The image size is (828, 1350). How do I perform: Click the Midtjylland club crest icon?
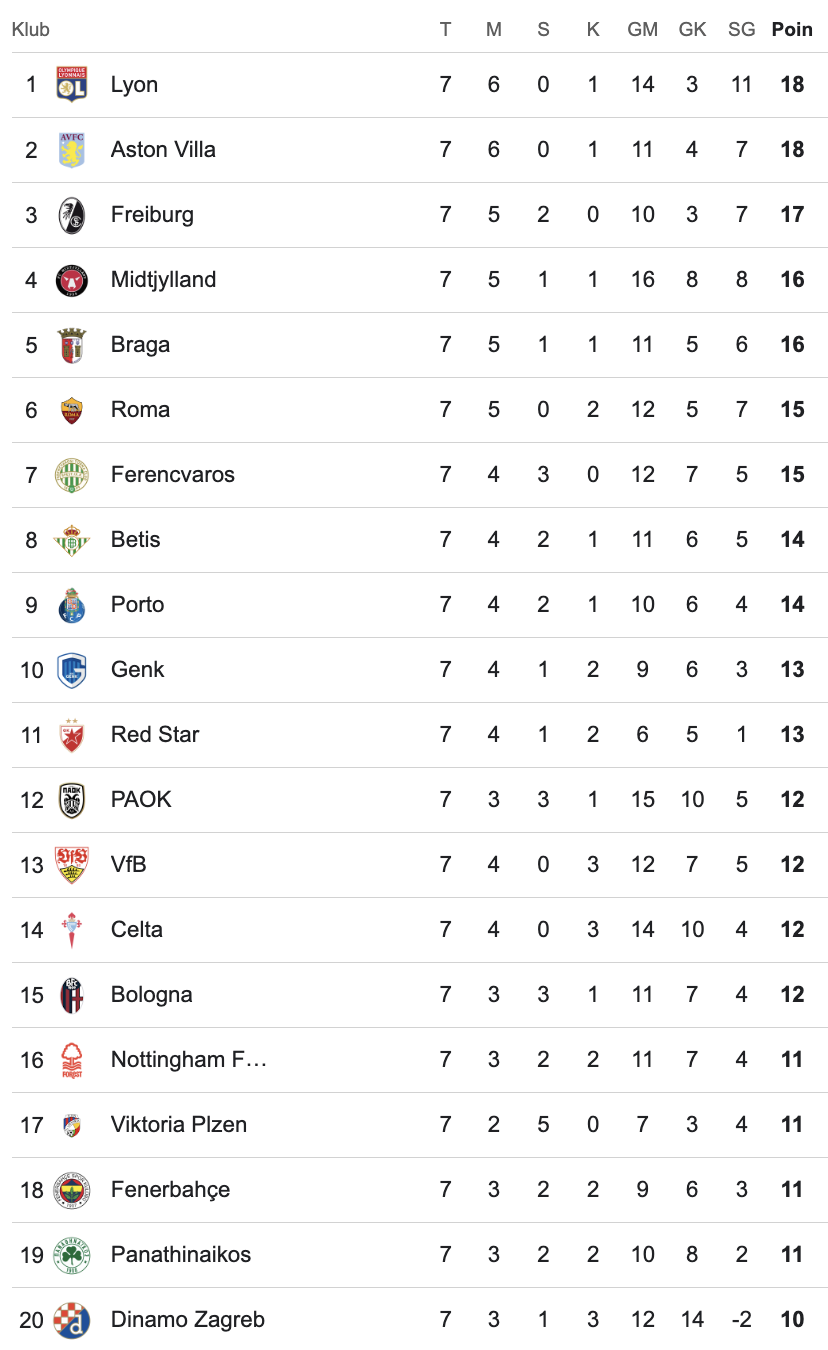pyautogui.click(x=72, y=280)
